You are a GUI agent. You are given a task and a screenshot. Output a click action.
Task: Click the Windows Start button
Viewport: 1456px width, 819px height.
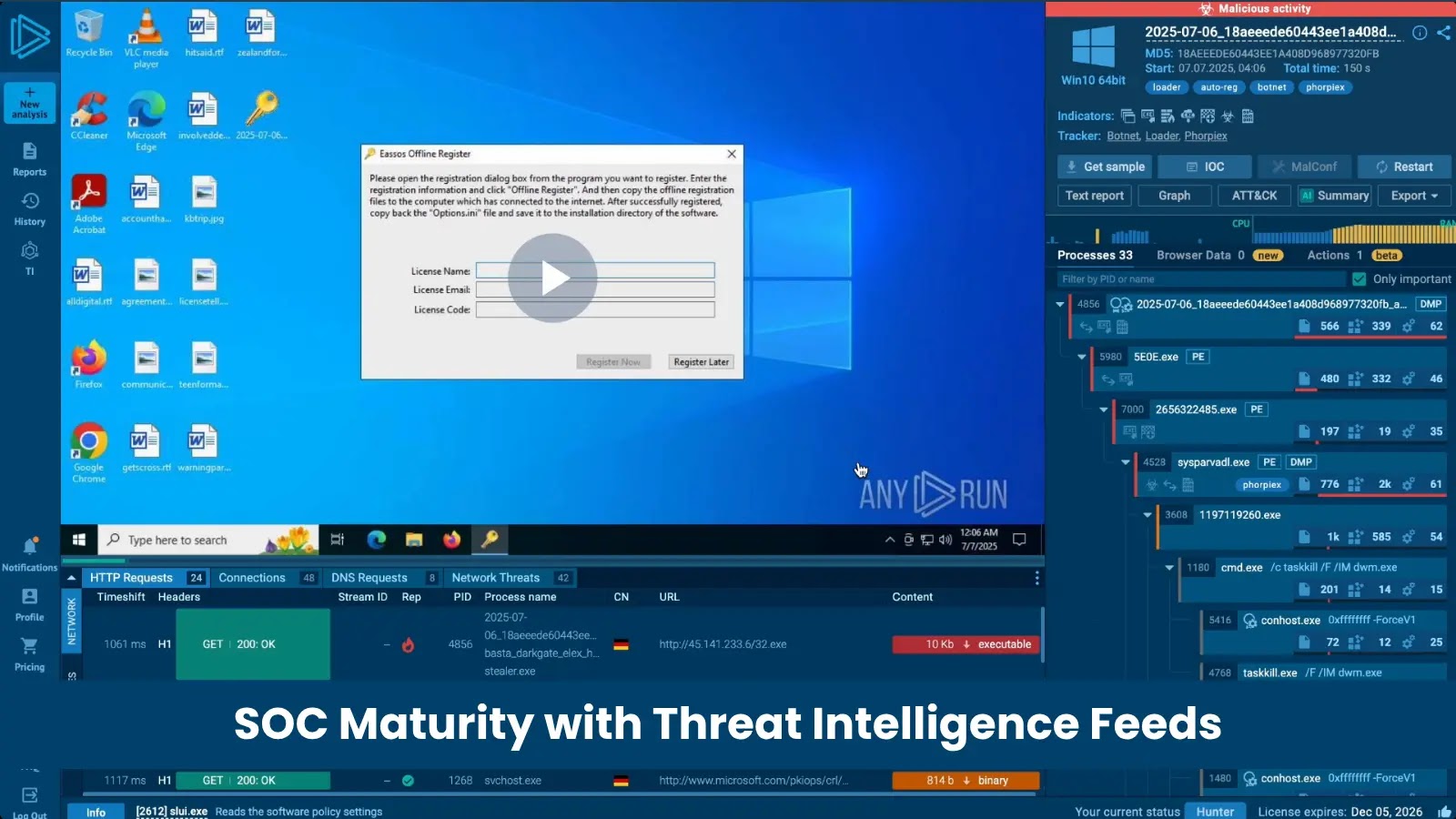point(79,540)
